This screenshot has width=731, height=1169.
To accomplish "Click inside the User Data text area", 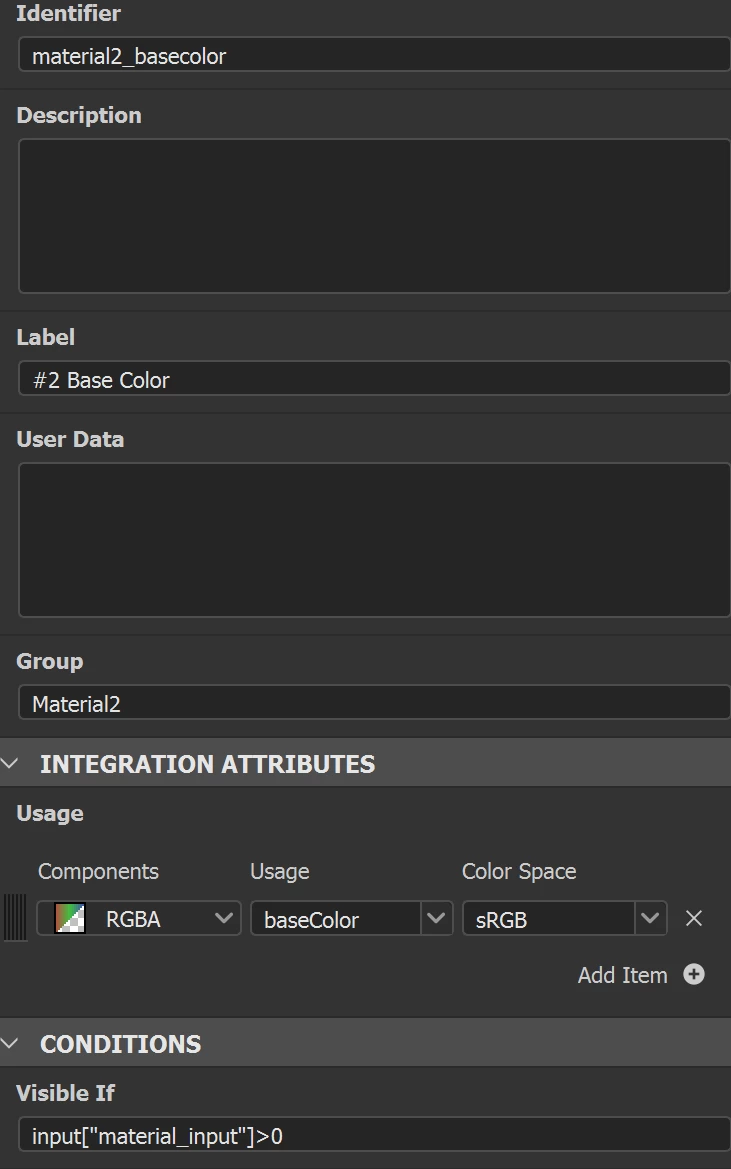I will pyautogui.click(x=374, y=539).
